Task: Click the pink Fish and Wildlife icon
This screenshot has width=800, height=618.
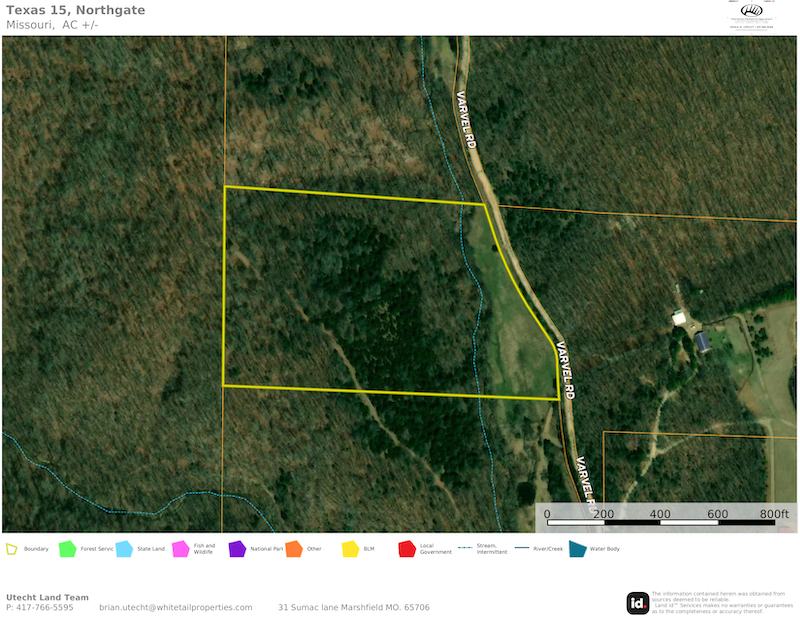Action: click(x=180, y=549)
